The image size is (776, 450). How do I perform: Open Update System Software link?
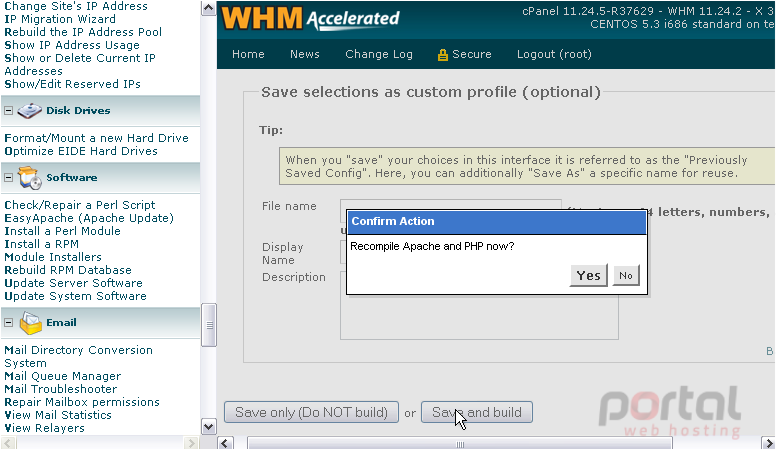(x=75, y=296)
